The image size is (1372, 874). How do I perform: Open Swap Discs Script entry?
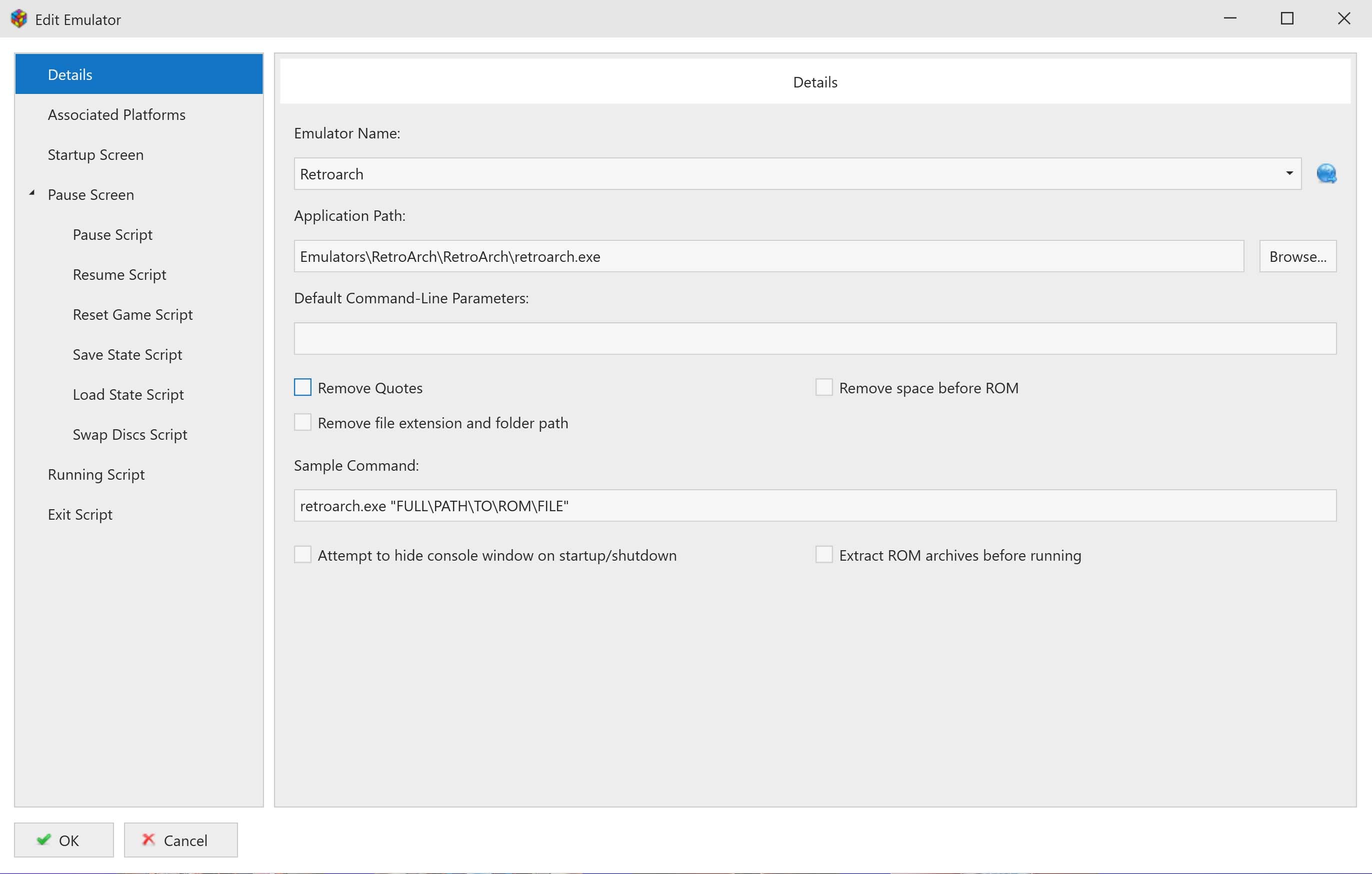pos(139,434)
